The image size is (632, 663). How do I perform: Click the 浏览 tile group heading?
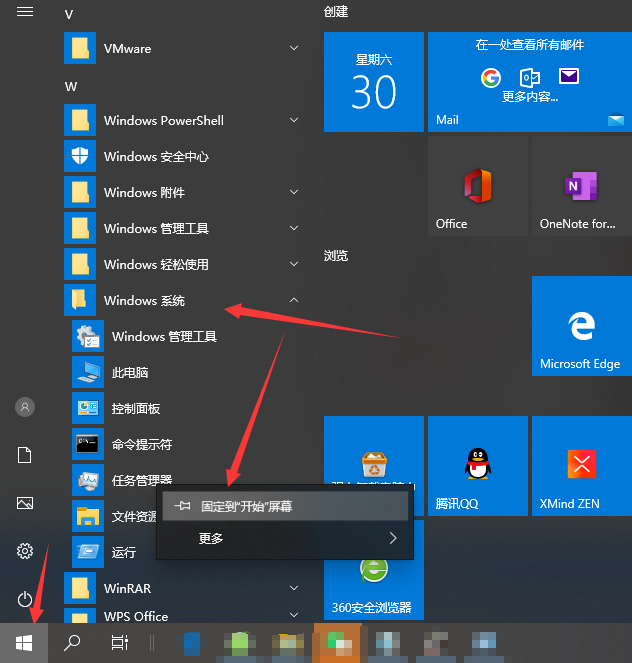point(336,255)
